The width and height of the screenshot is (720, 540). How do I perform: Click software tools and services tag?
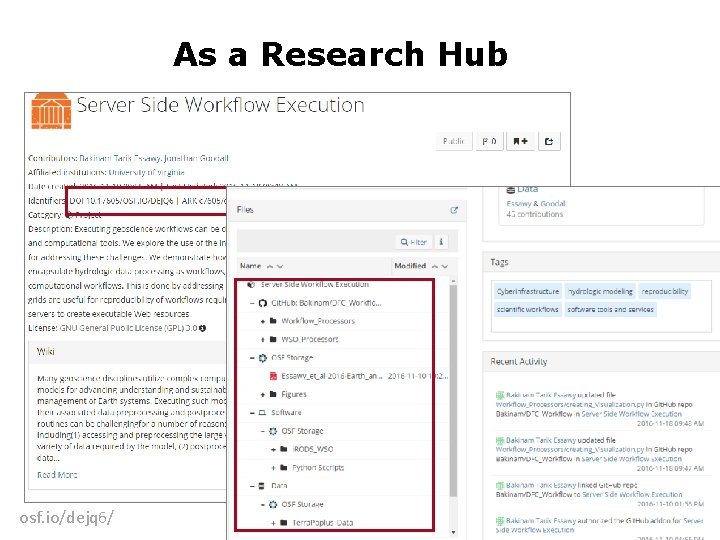tap(610, 309)
